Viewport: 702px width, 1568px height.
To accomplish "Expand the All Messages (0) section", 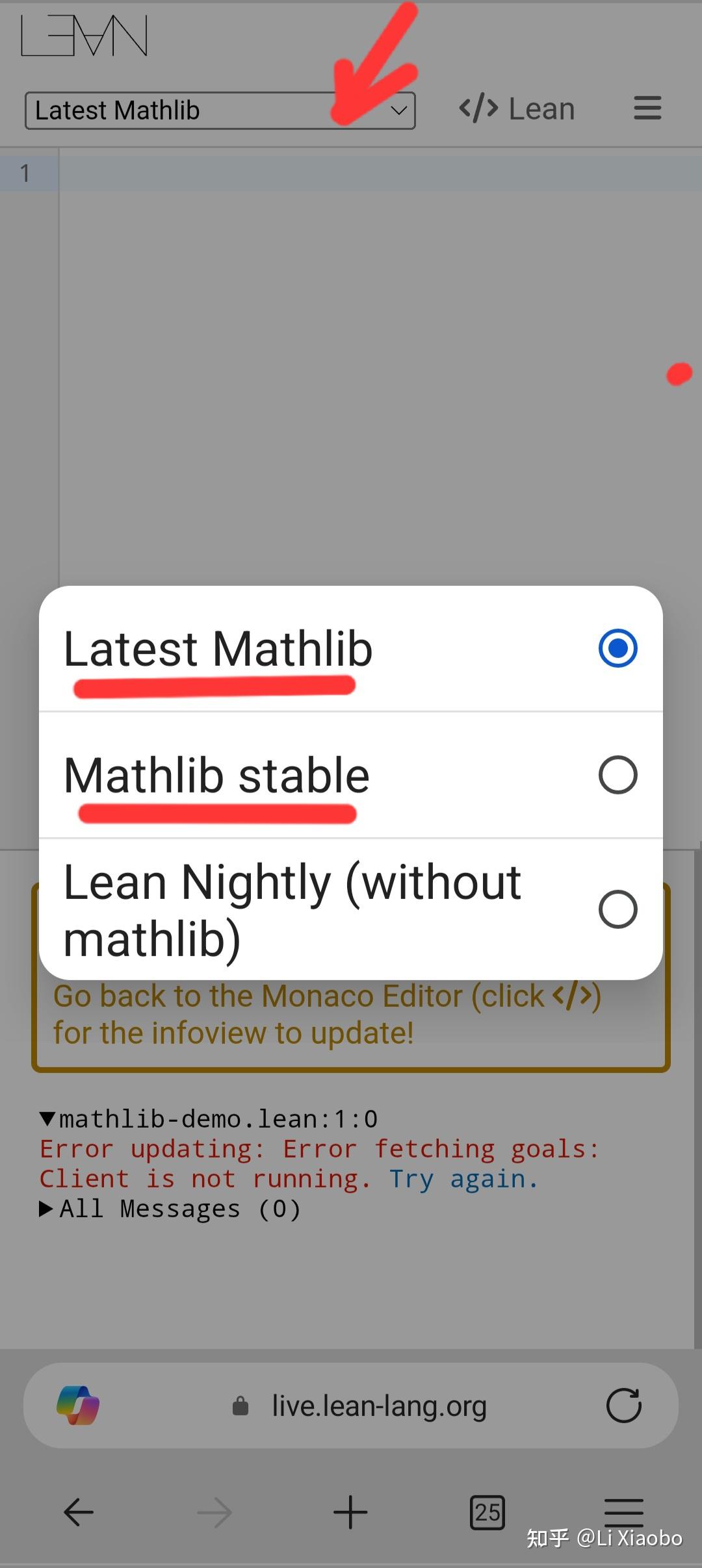I will (47, 1209).
